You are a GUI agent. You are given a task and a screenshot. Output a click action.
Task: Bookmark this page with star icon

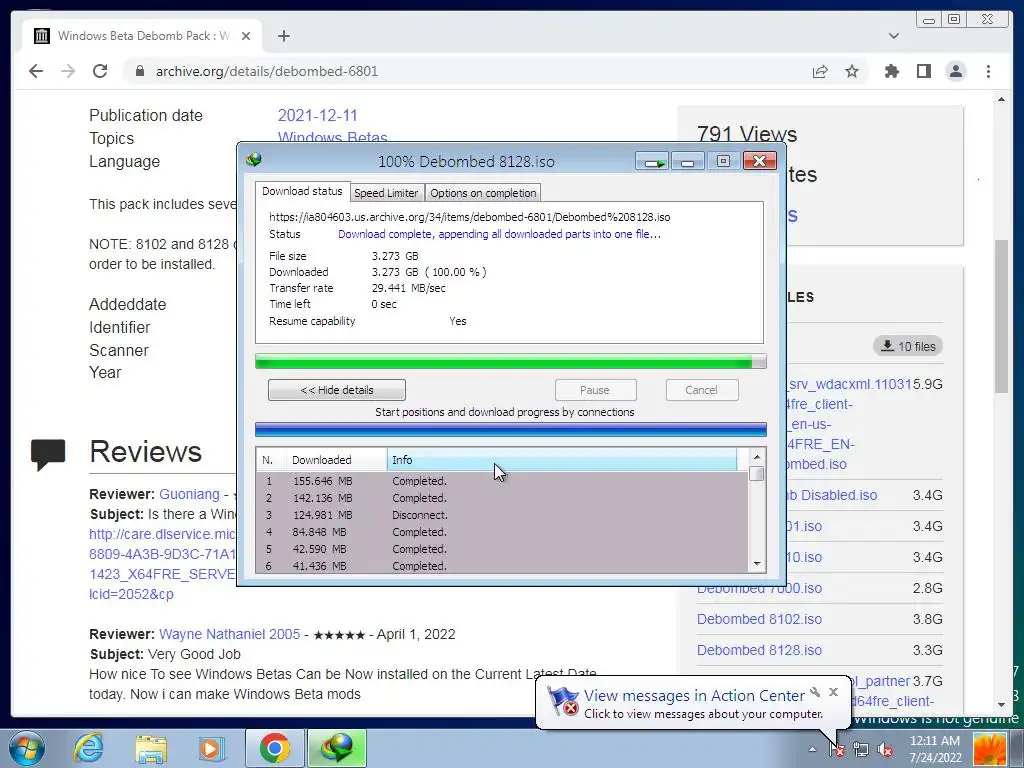[852, 71]
